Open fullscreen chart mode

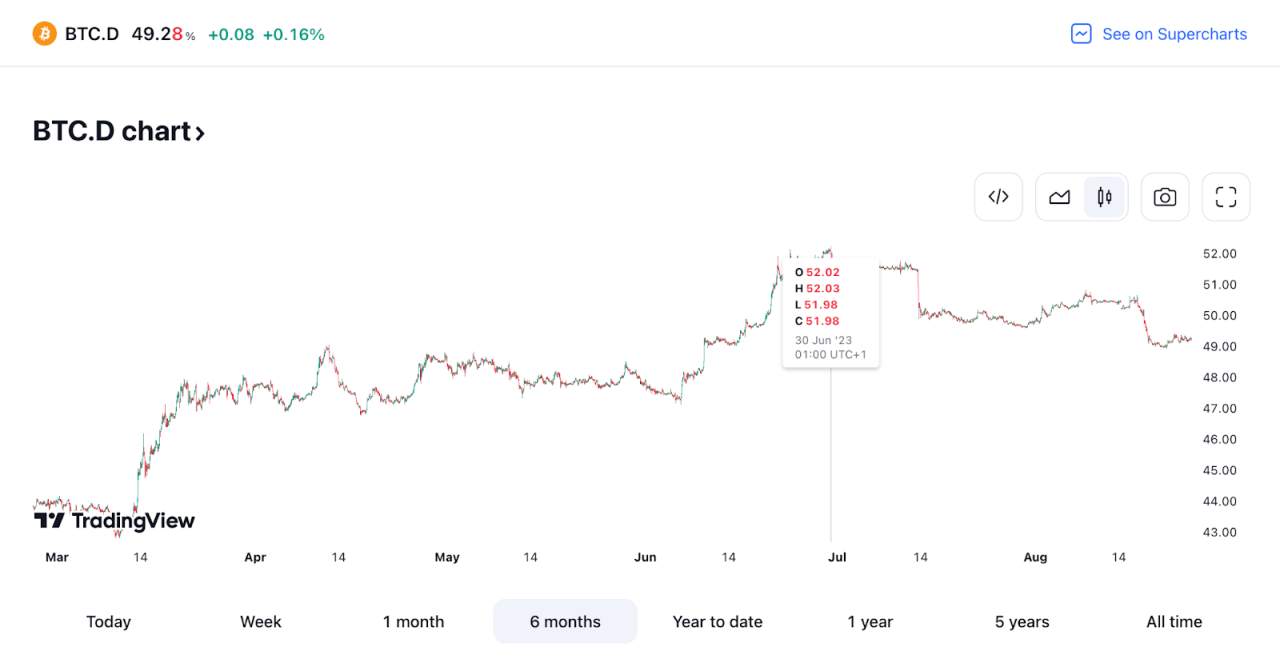[x=1226, y=197]
